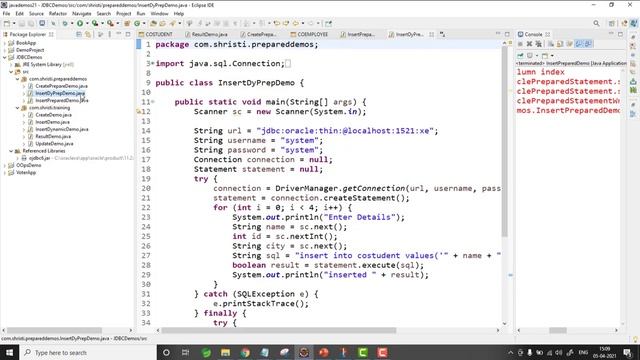
Task: Open File Explorer from the taskbar
Action: 225,352
